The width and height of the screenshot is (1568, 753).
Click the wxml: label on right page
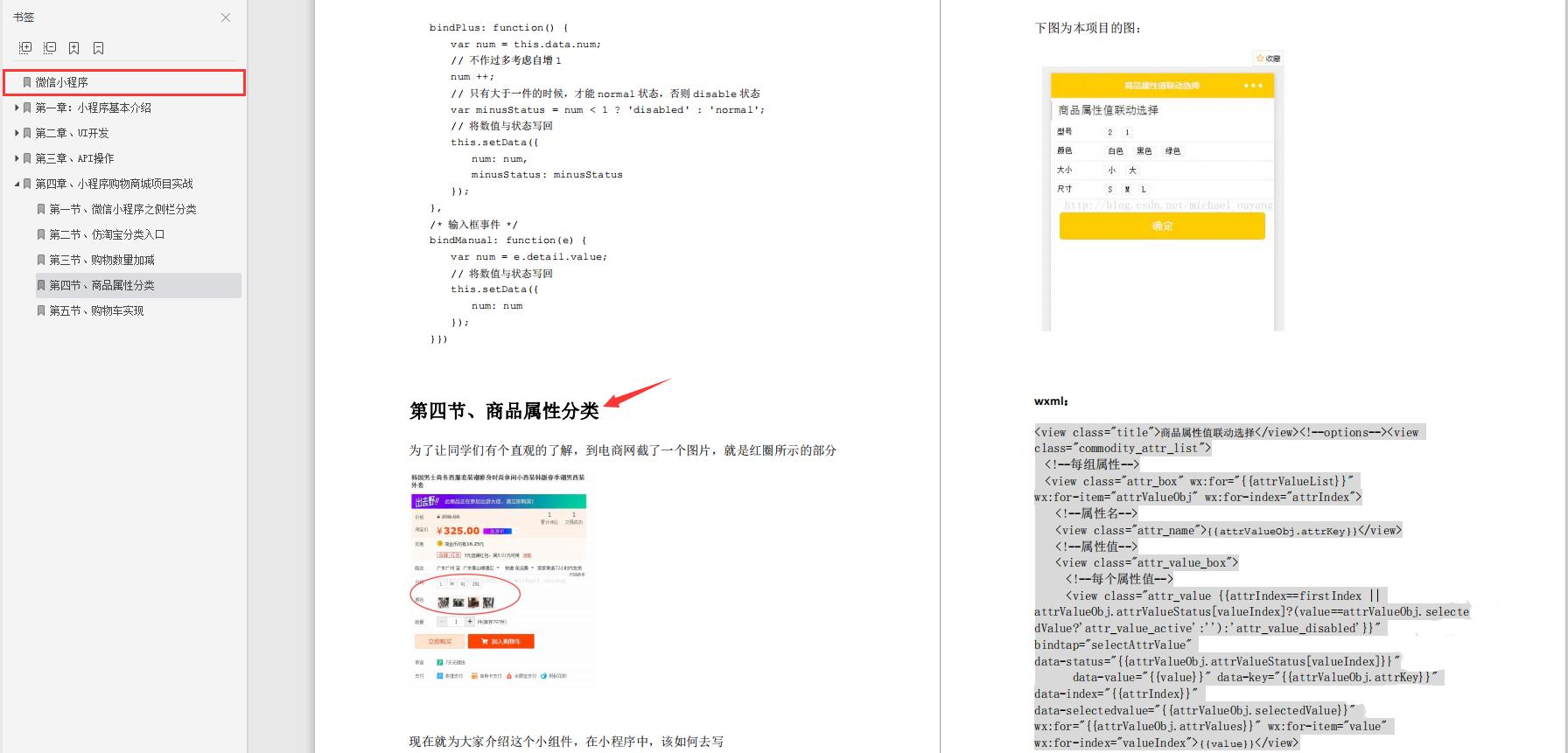[x=1051, y=401]
